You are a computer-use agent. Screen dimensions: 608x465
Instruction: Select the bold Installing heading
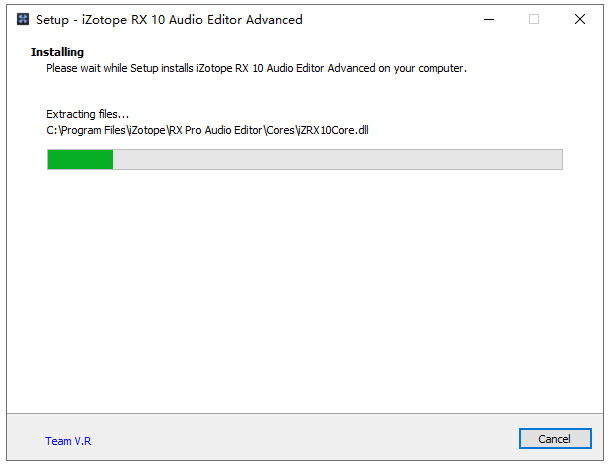[57, 52]
